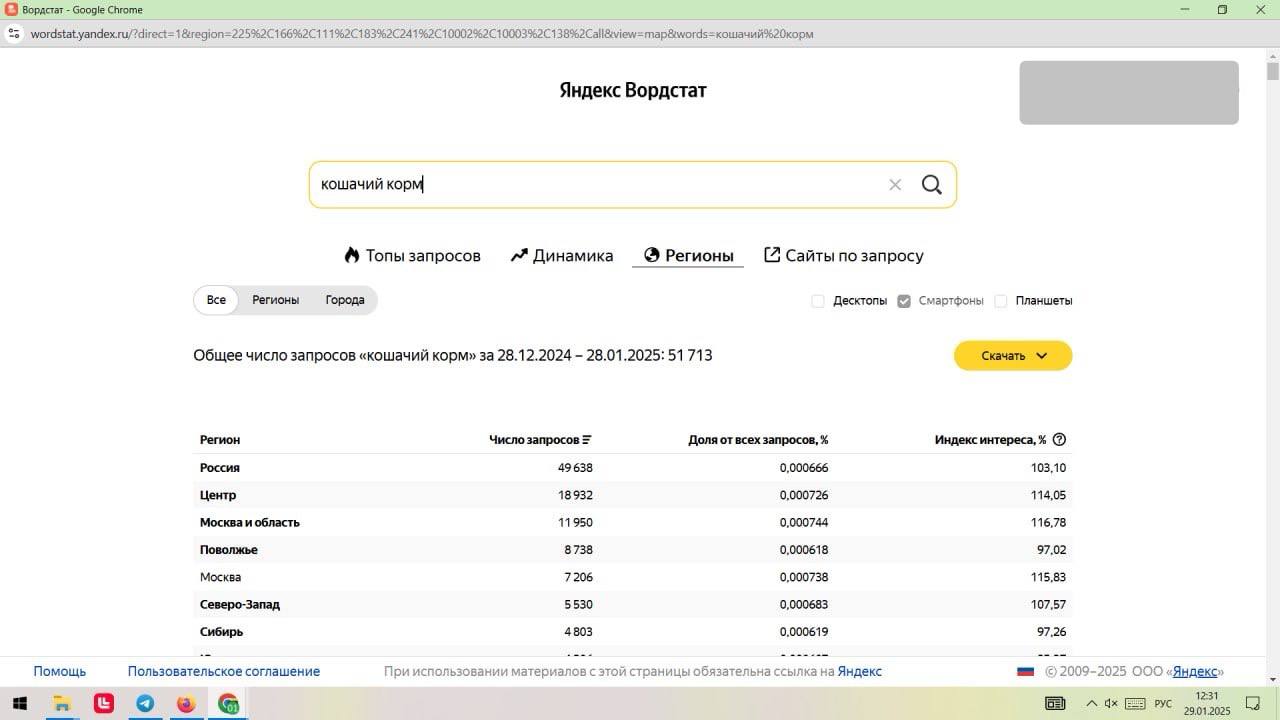The image size is (1280, 720).
Task: Click into the кошачий корм search field
Action: pos(600,185)
